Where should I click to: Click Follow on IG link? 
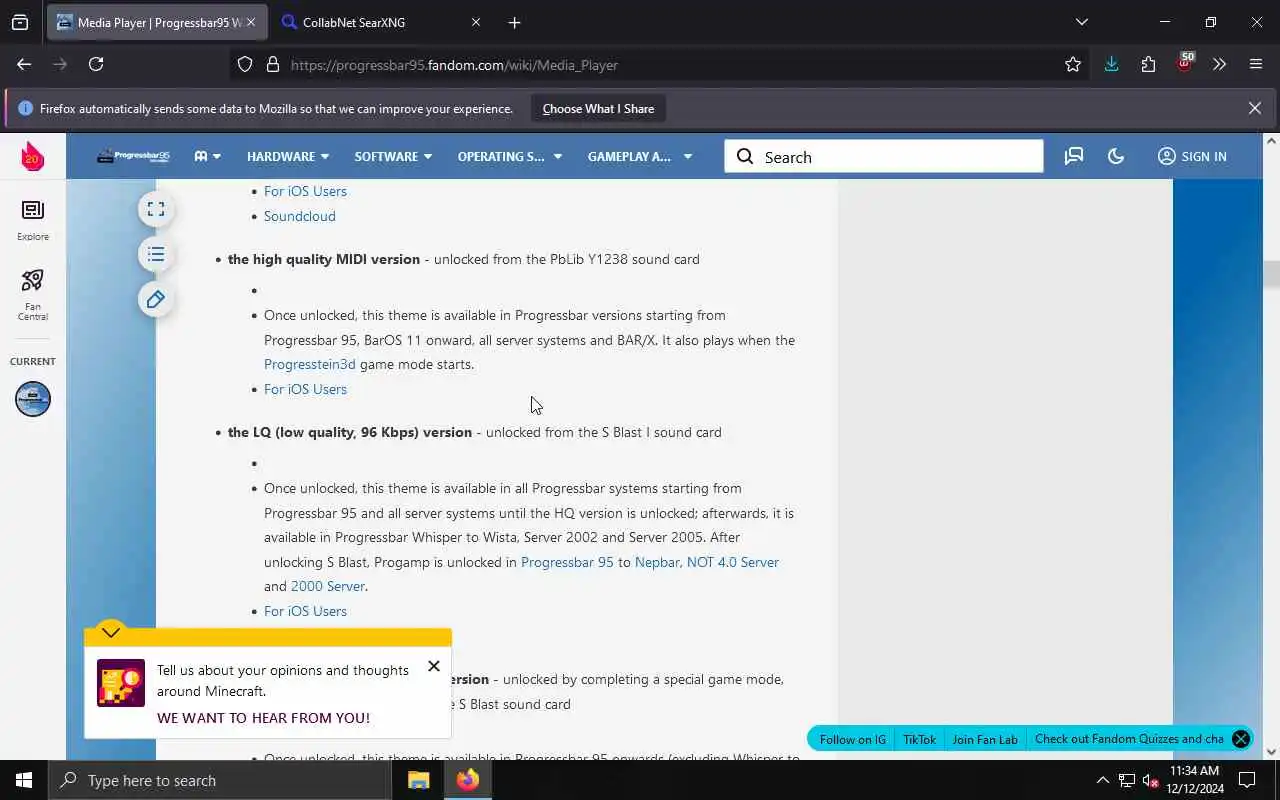[853, 739]
